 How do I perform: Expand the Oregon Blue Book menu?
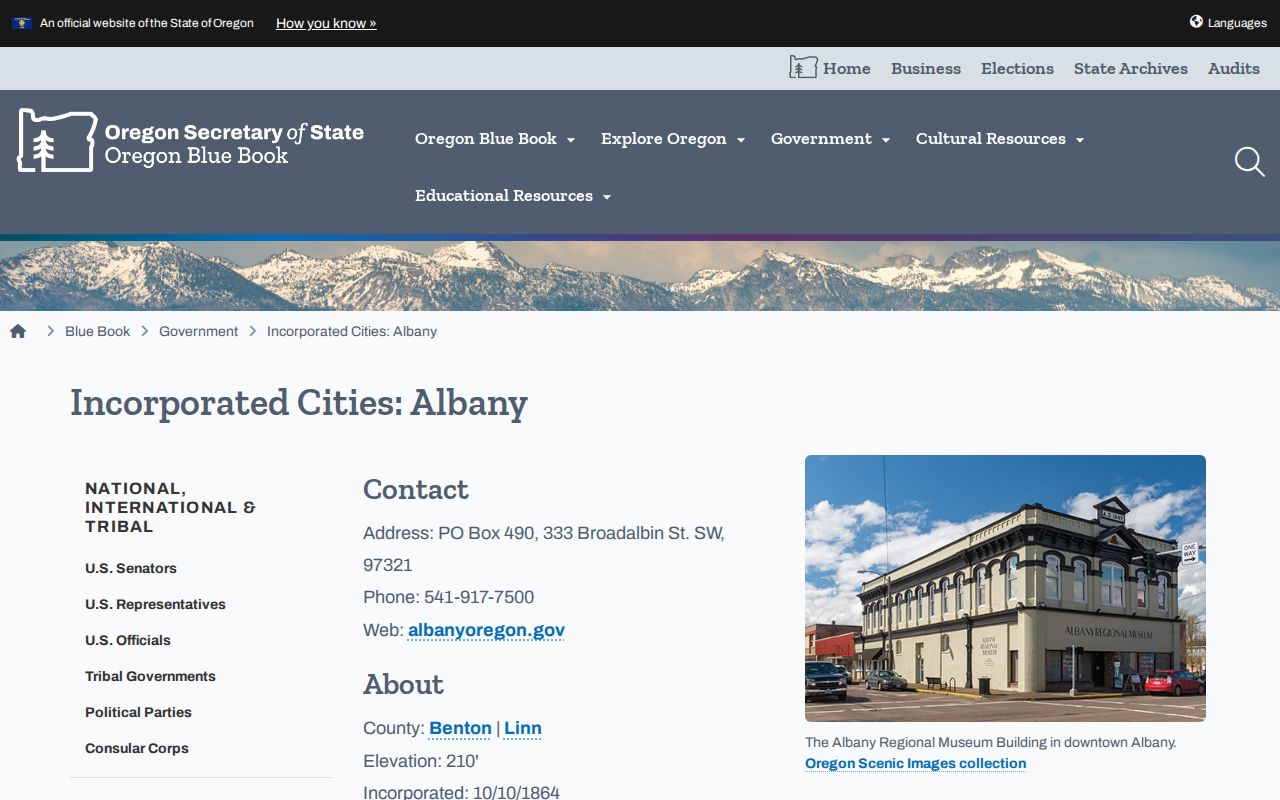coord(495,139)
